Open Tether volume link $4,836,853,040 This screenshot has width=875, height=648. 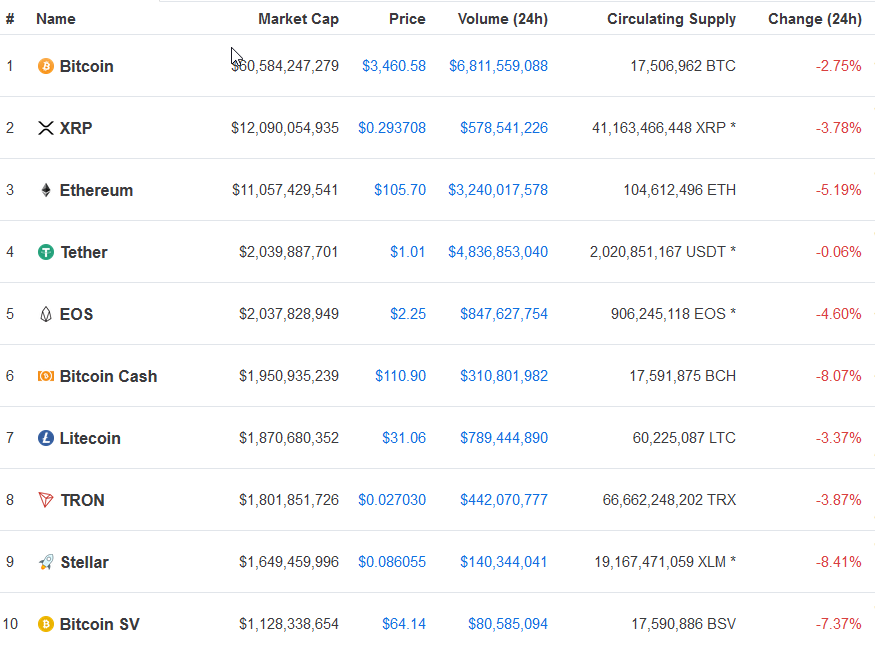[498, 252]
